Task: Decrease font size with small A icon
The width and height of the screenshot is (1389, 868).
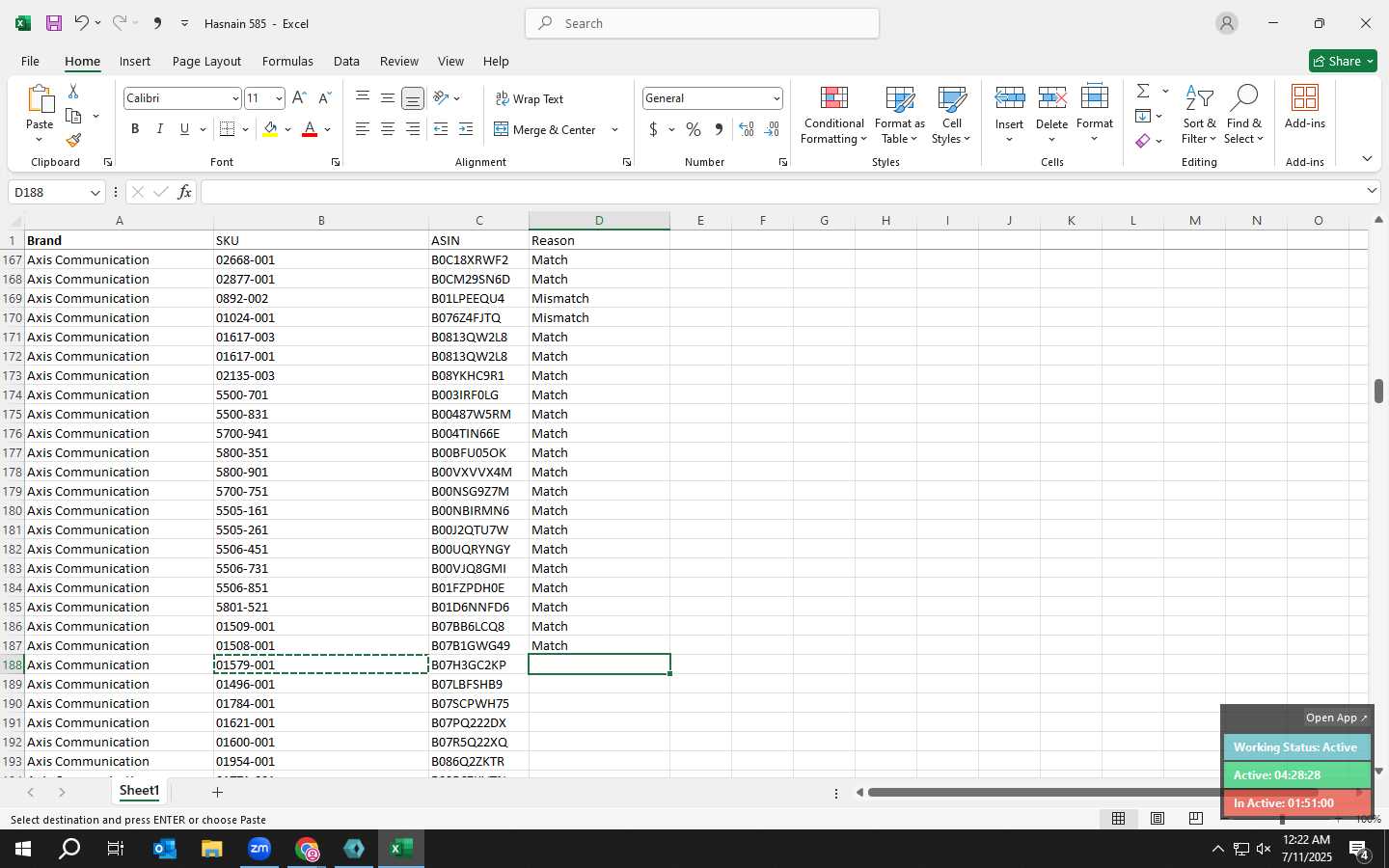Action: click(324, 98)
